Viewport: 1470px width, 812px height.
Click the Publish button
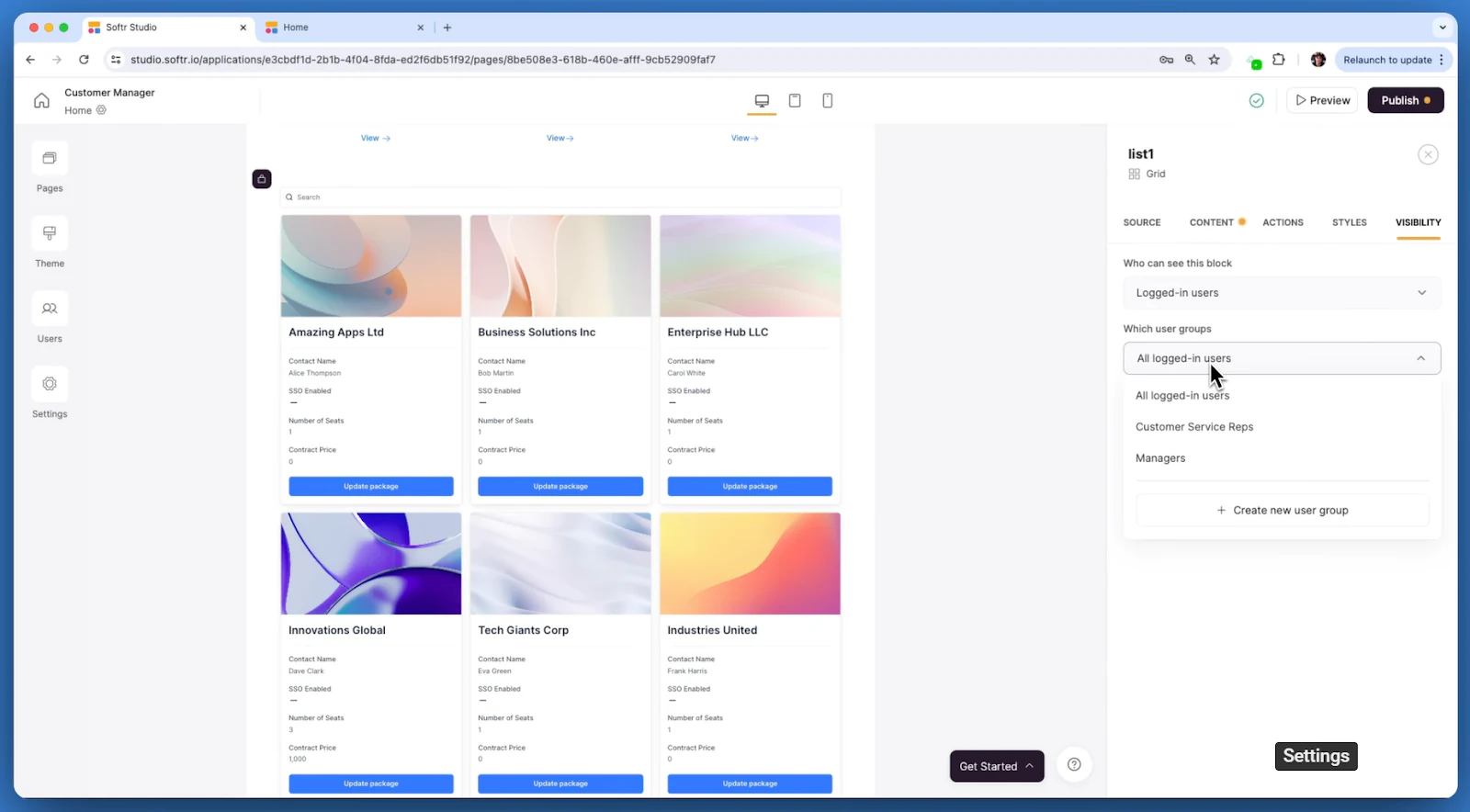(x=1406, y=100)
